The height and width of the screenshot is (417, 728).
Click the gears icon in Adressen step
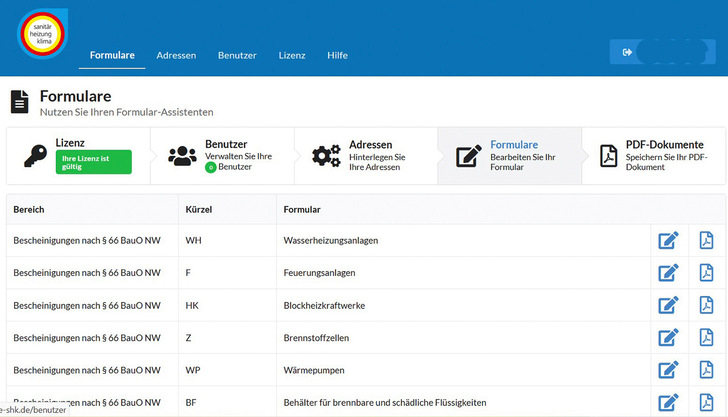click(x=326, y=156)
